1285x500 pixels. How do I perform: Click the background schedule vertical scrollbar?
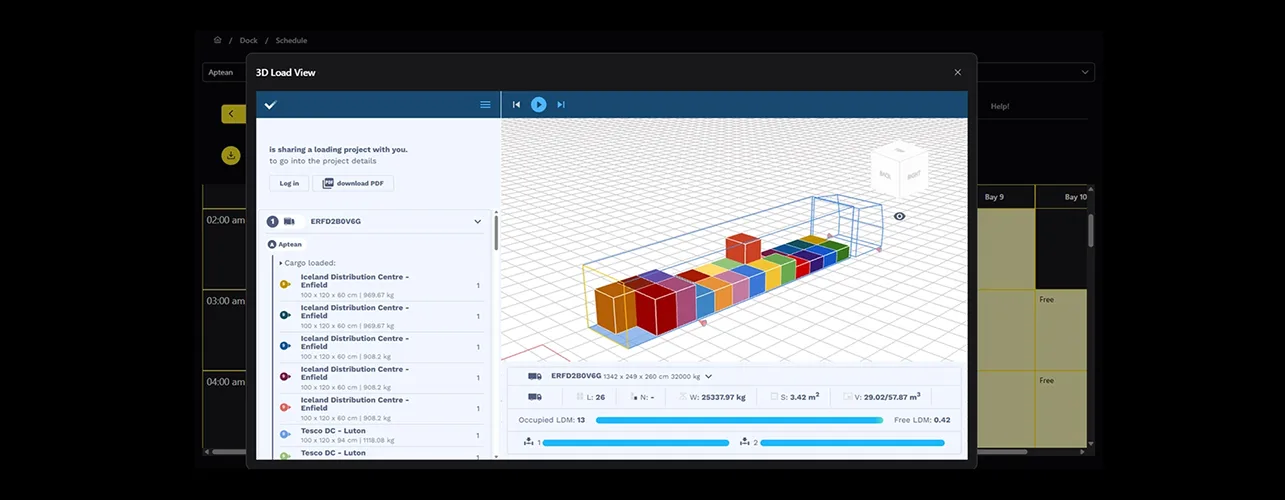click(1091, 230)
